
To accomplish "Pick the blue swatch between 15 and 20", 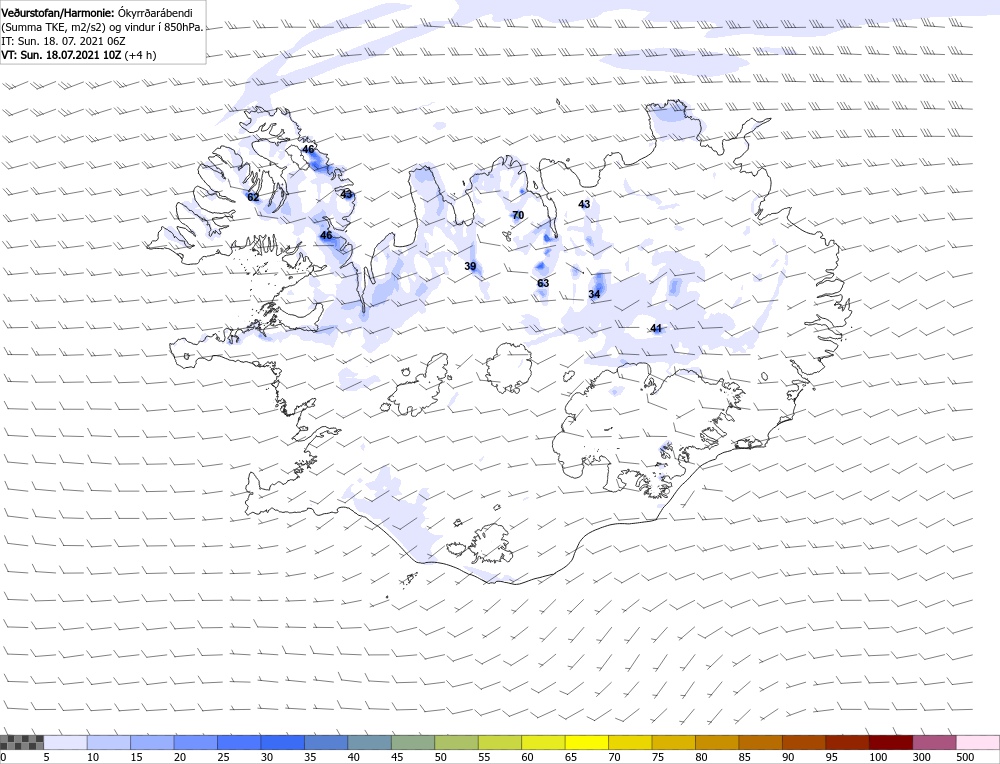I will click(x=152, y=742).
